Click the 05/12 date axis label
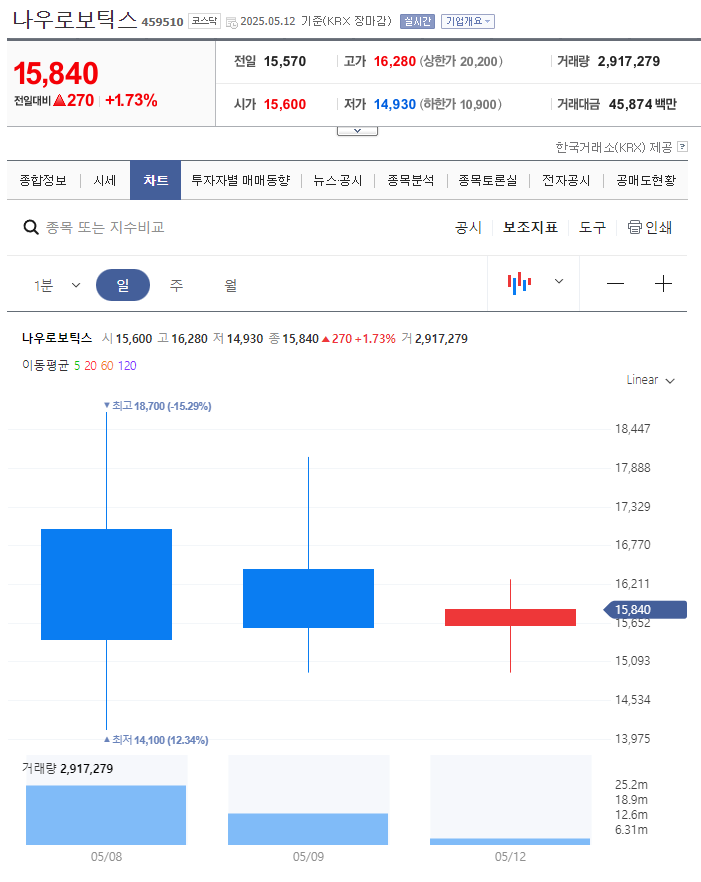The image size is (701, 882). [x=510, y=857]
